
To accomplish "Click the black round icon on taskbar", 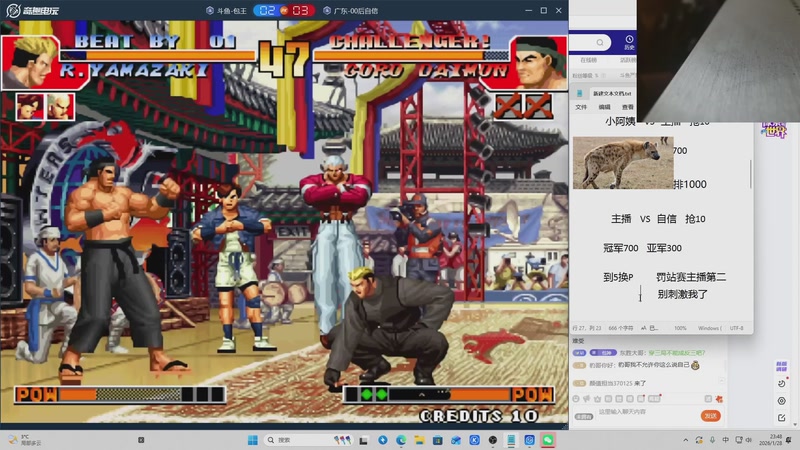I will [x=492, y=440].
